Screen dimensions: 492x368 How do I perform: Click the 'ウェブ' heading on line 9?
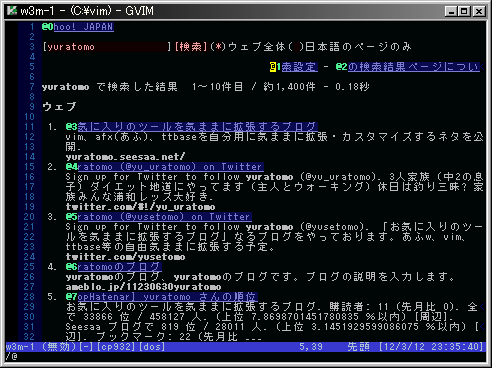(59, 107)
